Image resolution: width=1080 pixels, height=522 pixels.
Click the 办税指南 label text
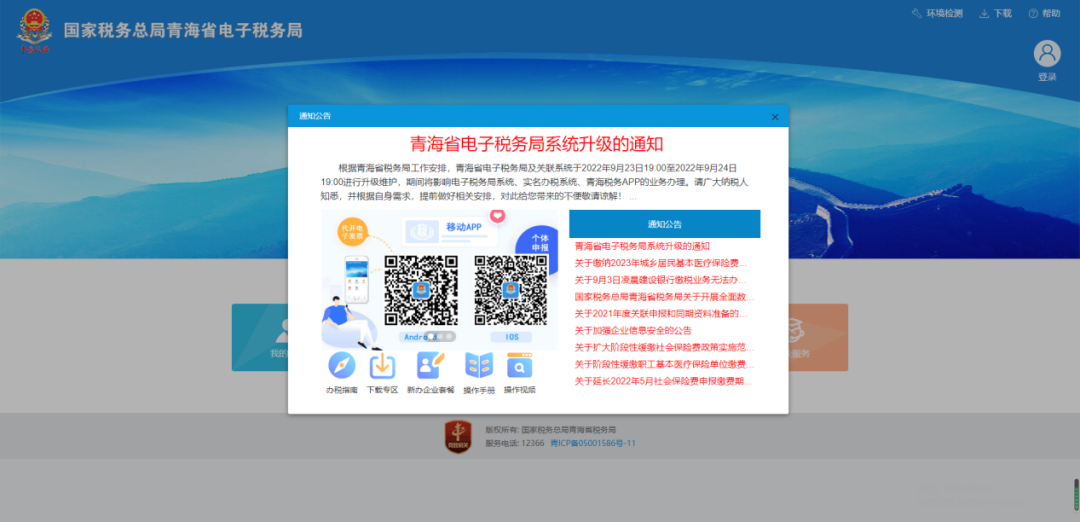click(x=342, y=390)
